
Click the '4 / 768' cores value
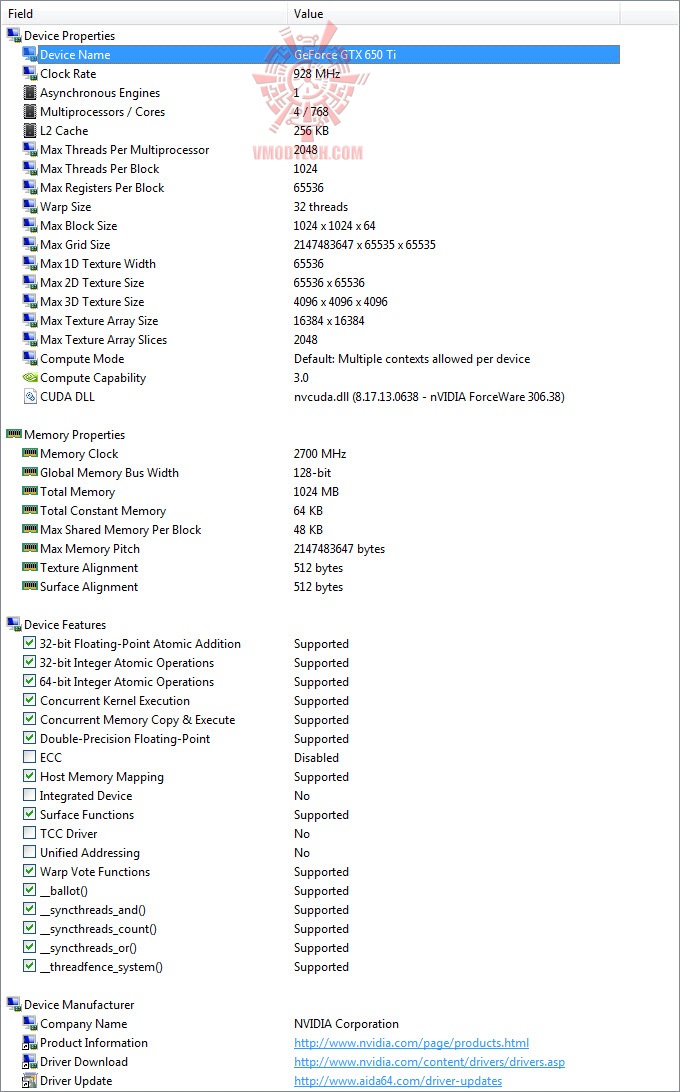pos(313,111)
